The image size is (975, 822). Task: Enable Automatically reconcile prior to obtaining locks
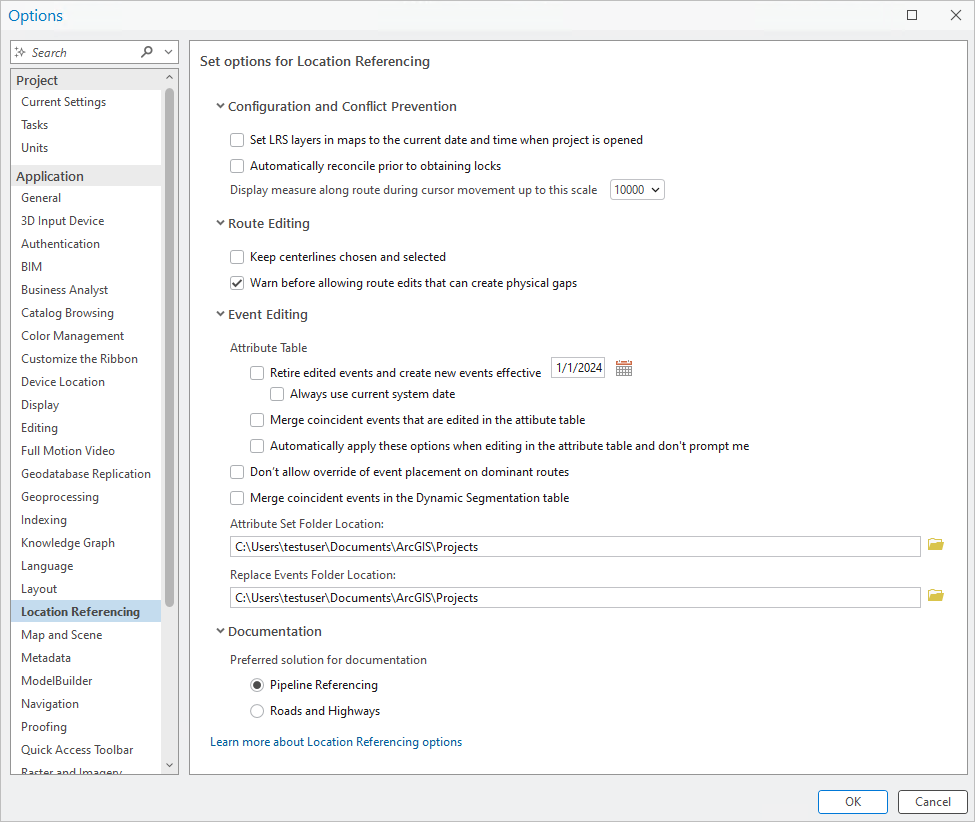click(x=237, y=166)
